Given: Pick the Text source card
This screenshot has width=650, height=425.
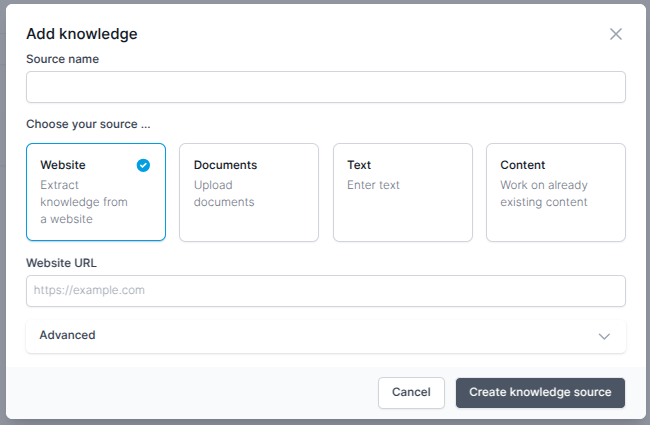Looking at the screenshot, I should point(403,192).
